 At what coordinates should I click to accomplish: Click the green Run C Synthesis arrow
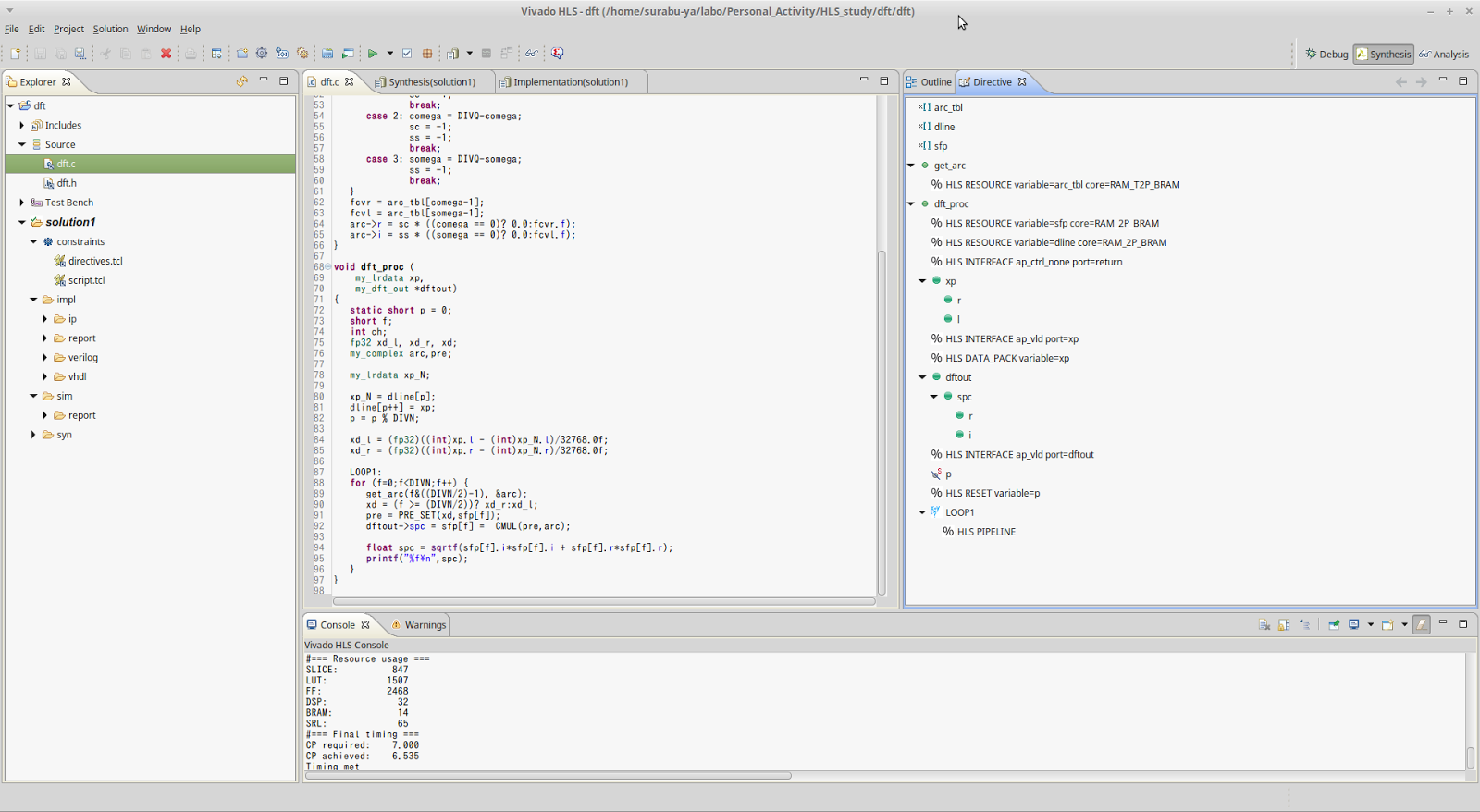(372, 54)
